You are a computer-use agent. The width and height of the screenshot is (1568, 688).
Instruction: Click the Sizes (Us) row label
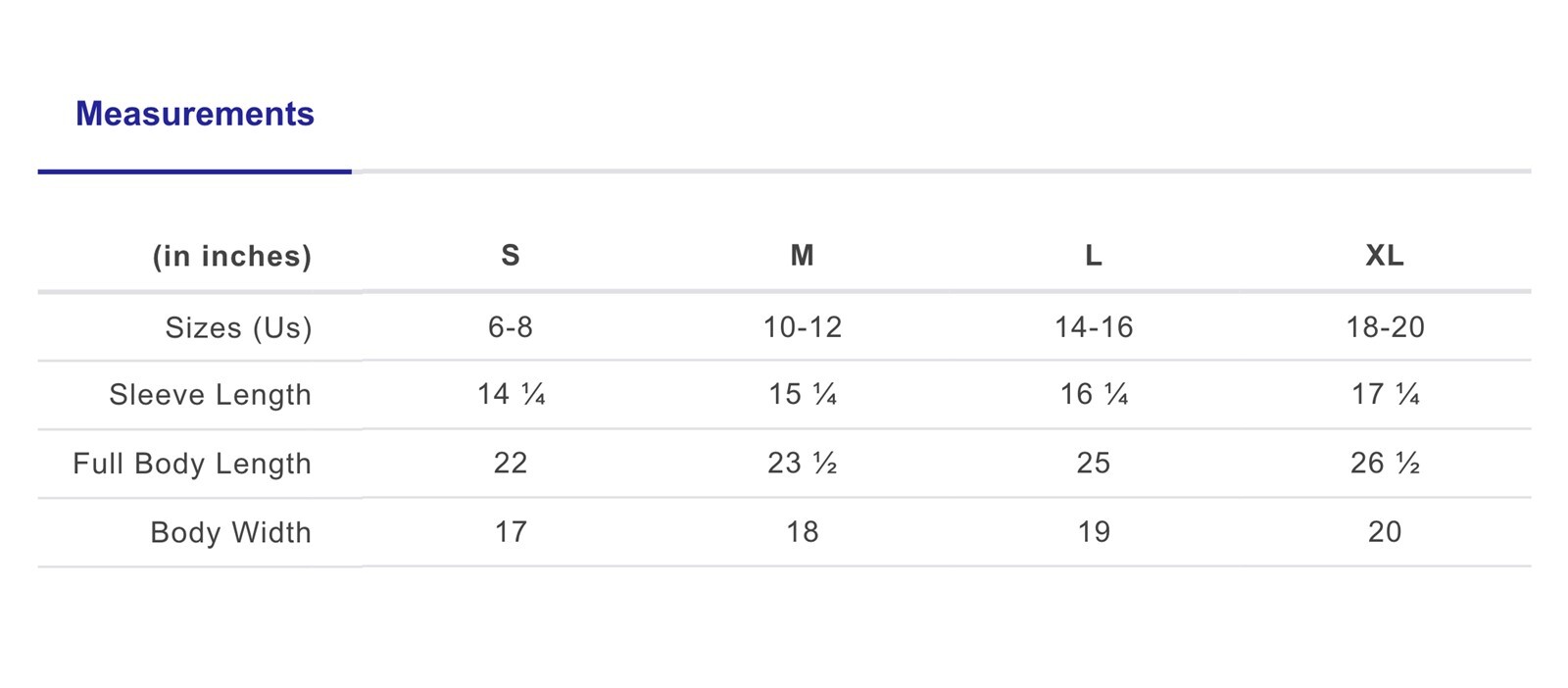[238, 327]
